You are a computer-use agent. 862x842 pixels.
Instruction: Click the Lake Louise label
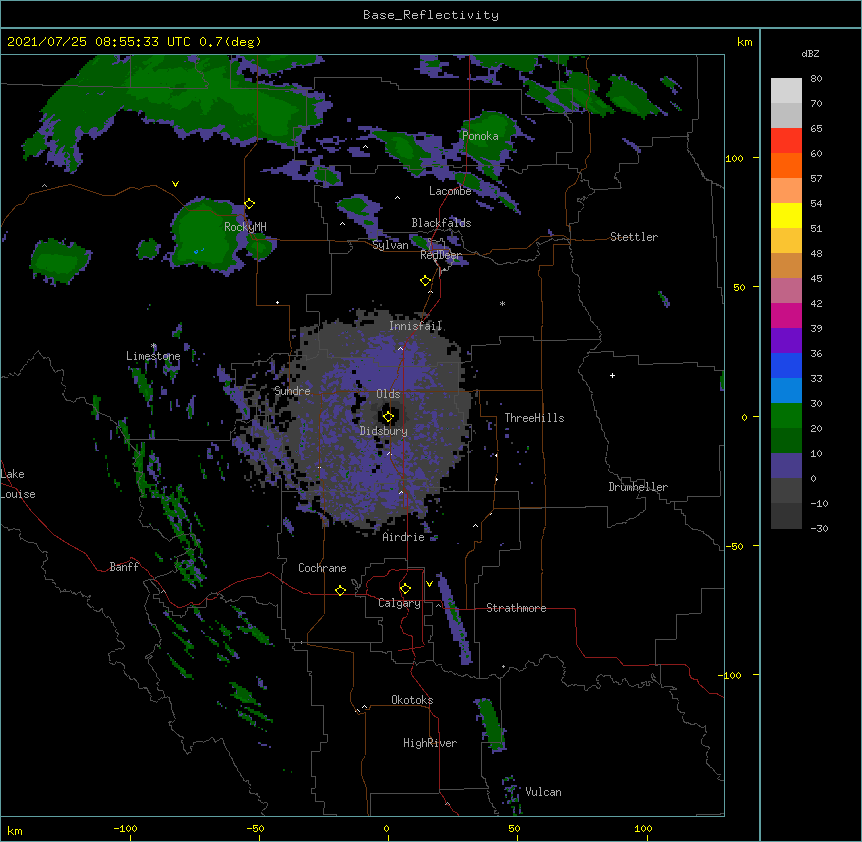click(18, 484)
